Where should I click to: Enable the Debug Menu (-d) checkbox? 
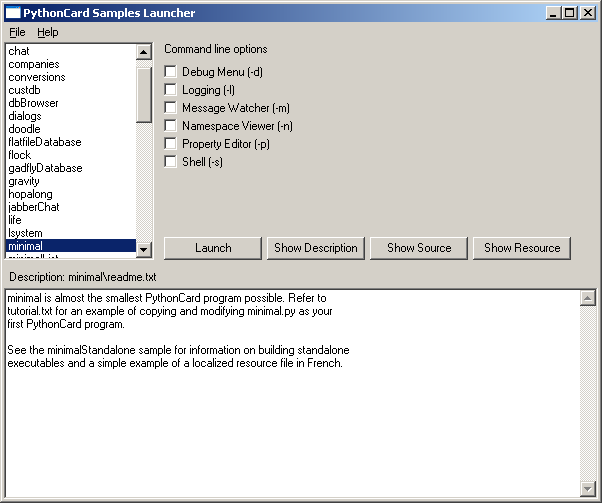pos(170,72)
